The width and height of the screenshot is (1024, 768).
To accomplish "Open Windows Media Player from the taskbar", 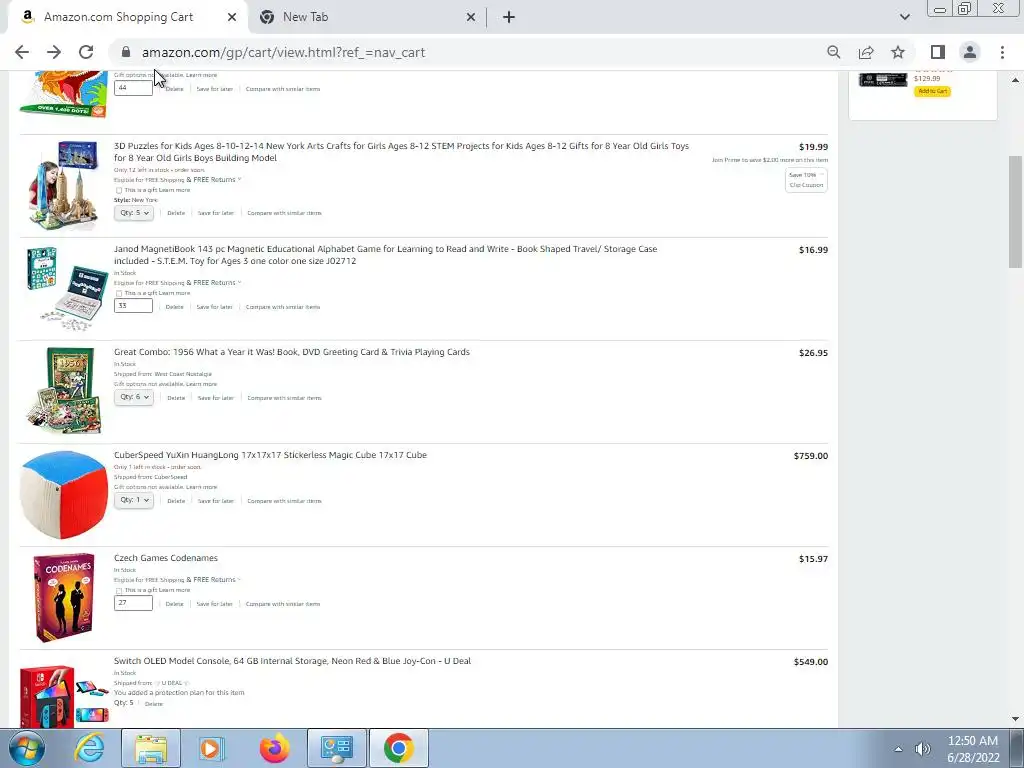I will coord(212,748).
